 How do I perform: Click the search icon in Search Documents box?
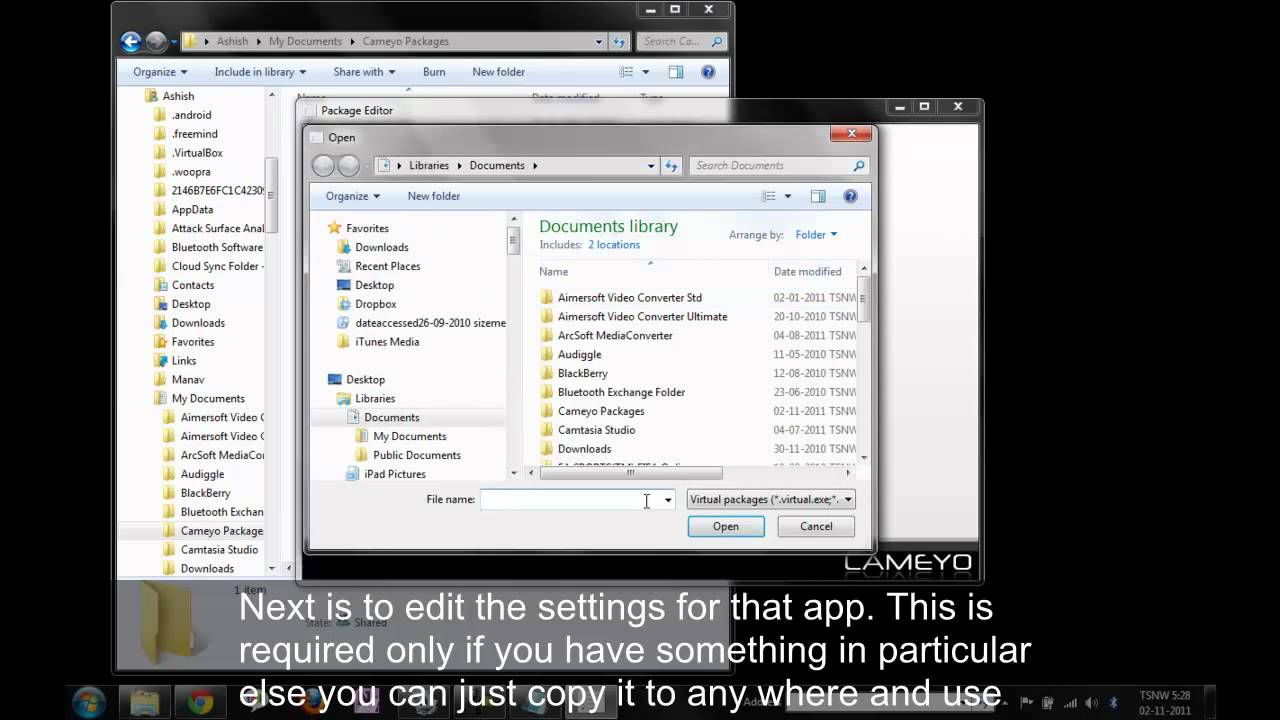pyautogui.click(x=858, y=166)
